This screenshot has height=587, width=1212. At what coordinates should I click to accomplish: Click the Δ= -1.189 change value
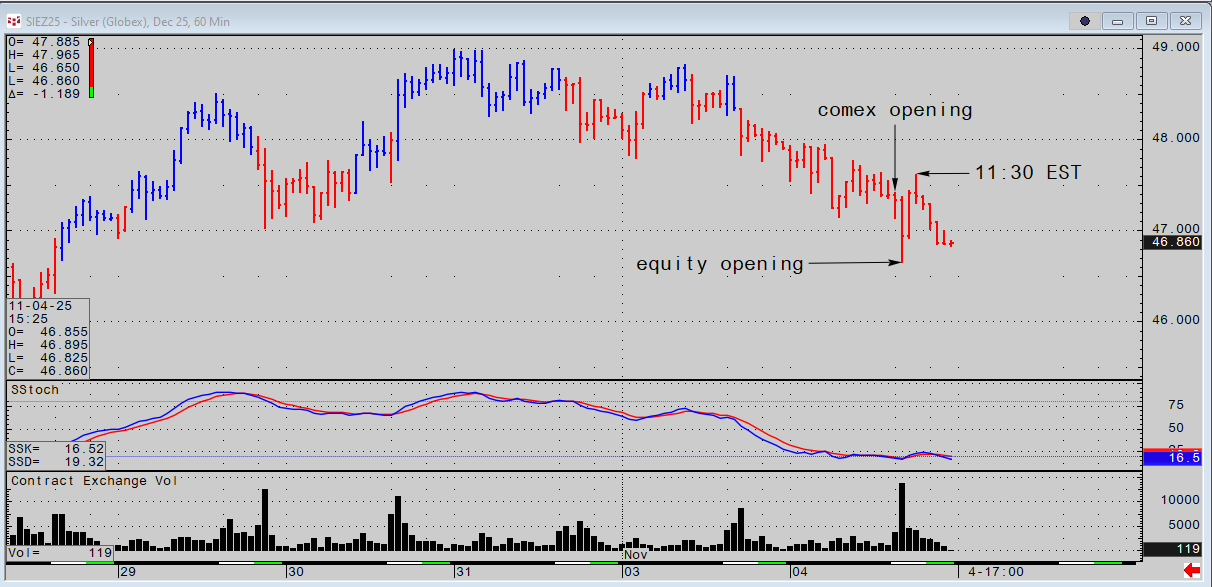click(44, 93)
